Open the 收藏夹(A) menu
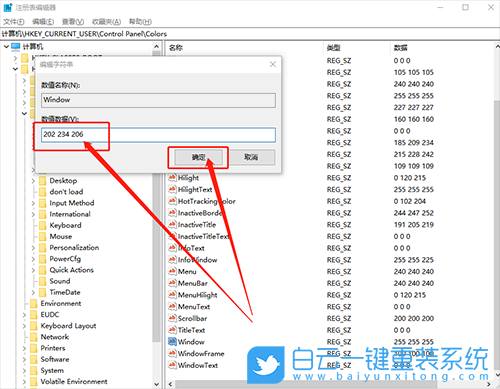This screenshot has height=389, width=500. [x=106, y=22]
